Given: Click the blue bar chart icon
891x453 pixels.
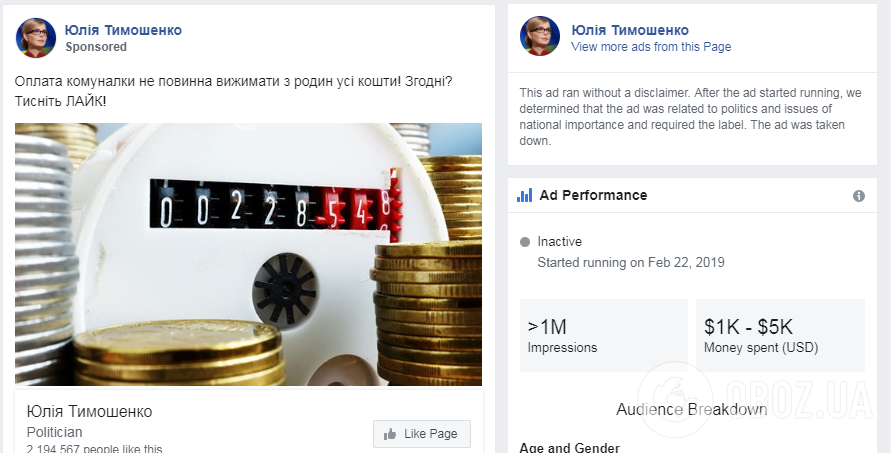Looking at the screenshot, I should coord(524,196).
